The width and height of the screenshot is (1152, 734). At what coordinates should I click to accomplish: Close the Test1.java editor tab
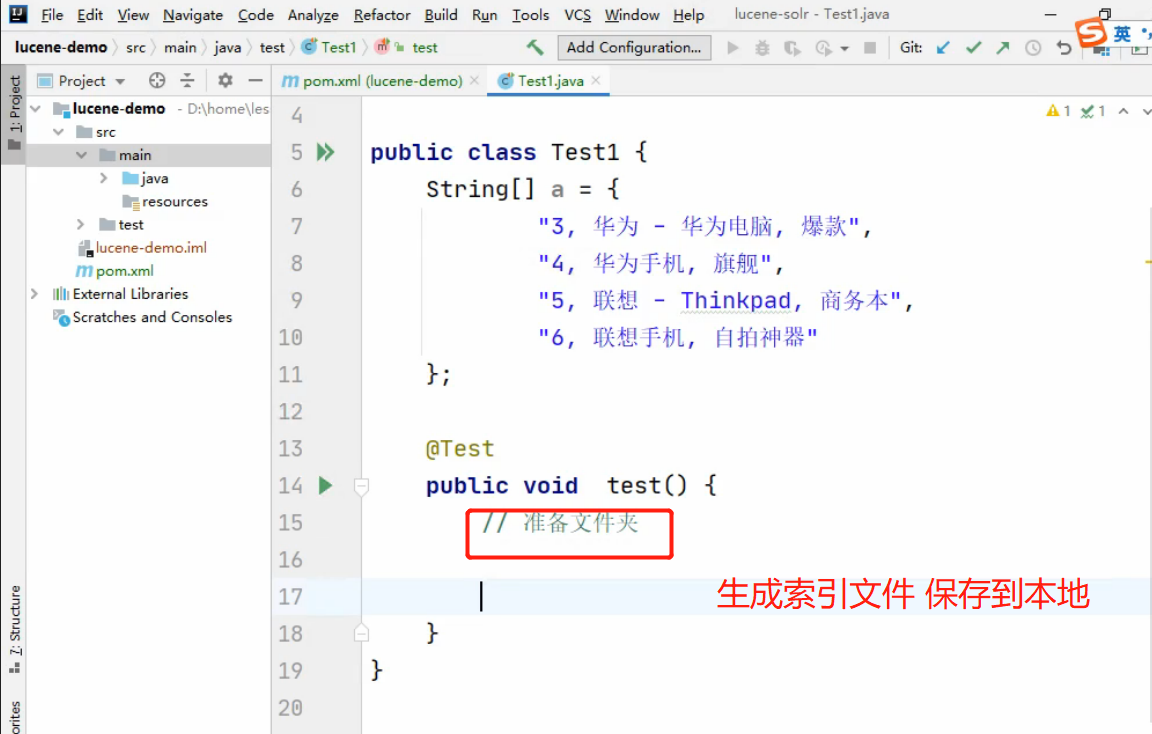tap(596, 80)
